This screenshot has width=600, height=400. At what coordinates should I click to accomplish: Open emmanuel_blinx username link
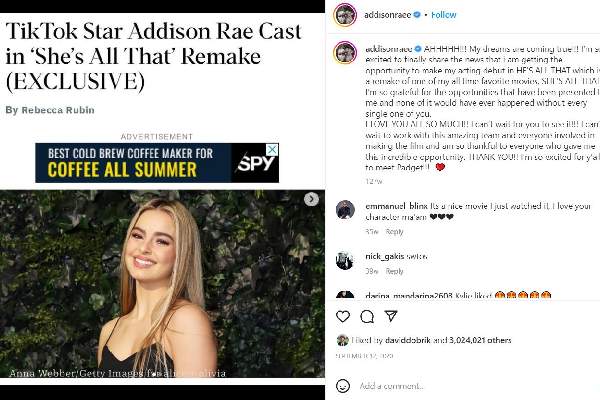click(396, 206)
